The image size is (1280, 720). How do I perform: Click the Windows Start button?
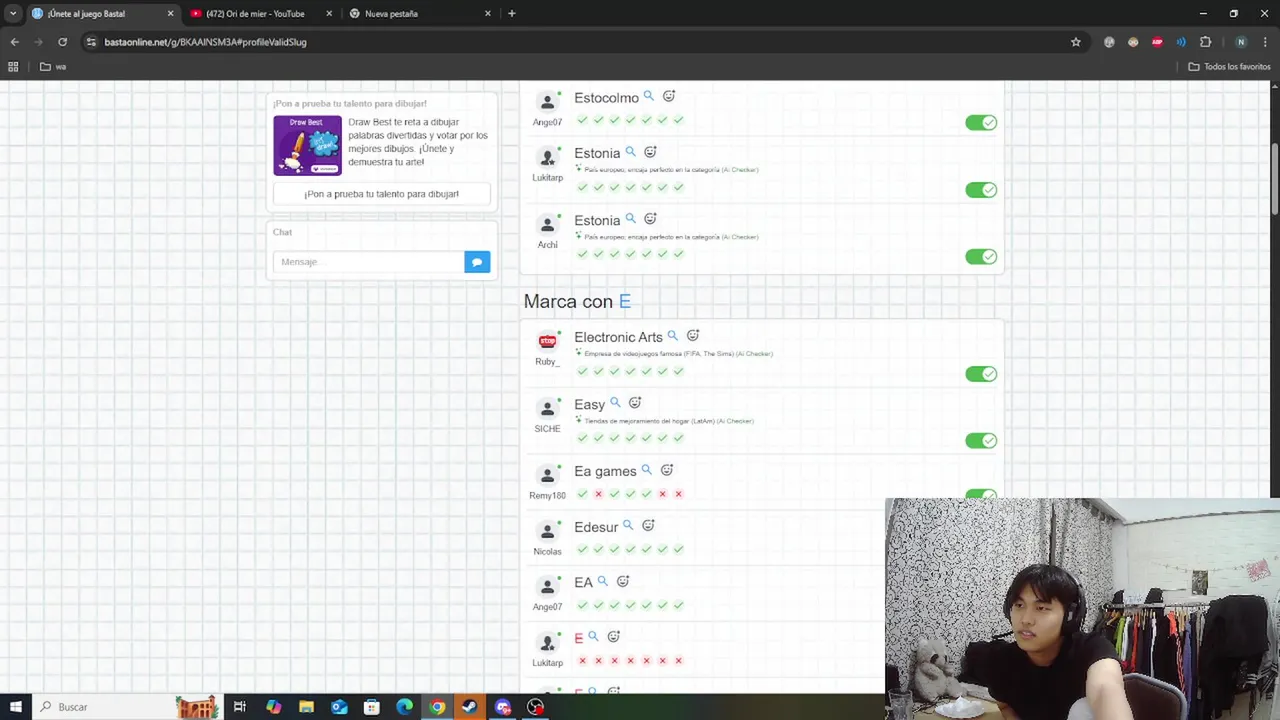click(x=16, y=707)
